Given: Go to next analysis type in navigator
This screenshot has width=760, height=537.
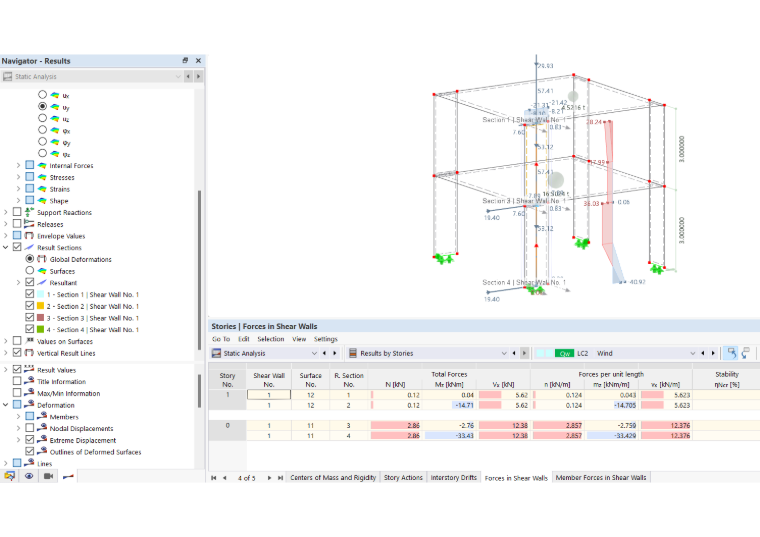Looking at the screenshot, I should pos(198,77).
